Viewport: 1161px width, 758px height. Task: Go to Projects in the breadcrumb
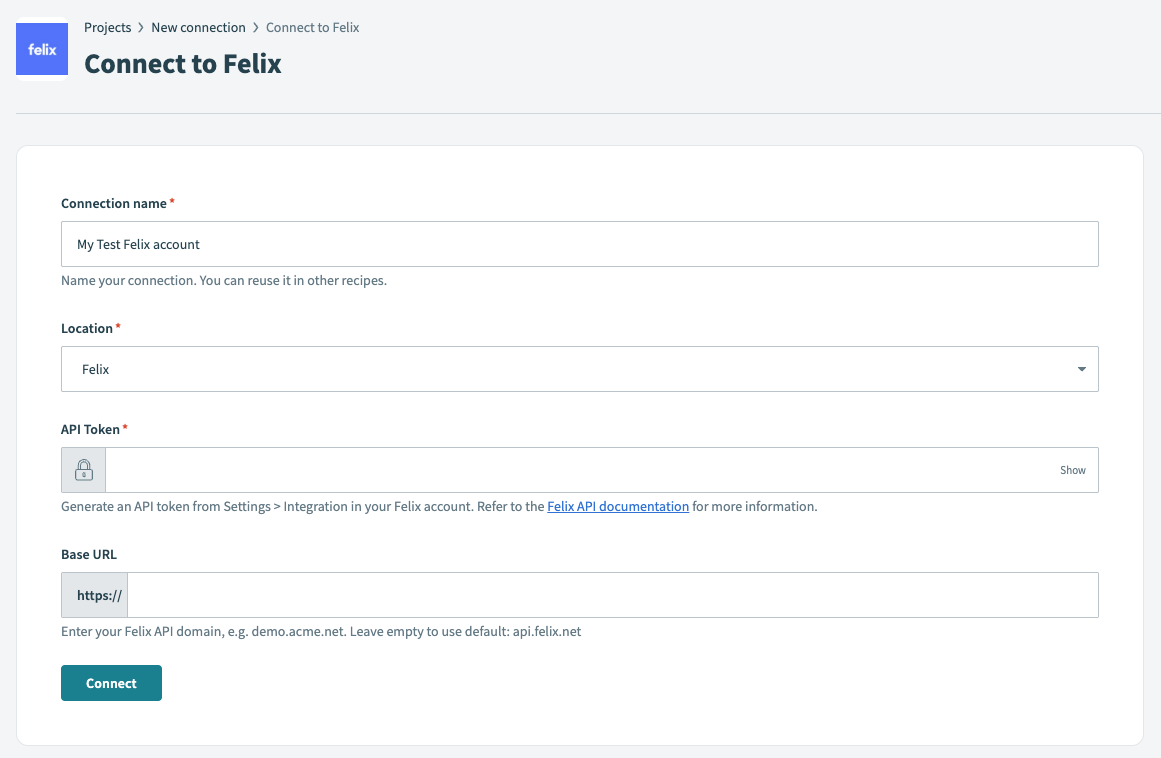107,28
